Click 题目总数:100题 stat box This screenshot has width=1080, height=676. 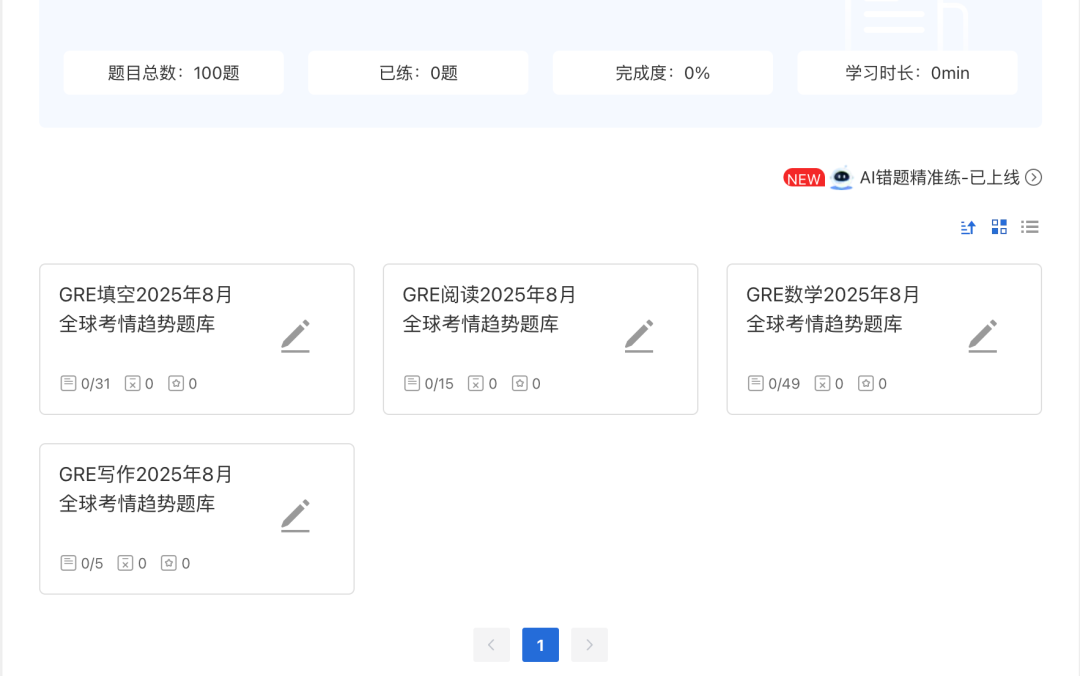(x=174, y=73)
